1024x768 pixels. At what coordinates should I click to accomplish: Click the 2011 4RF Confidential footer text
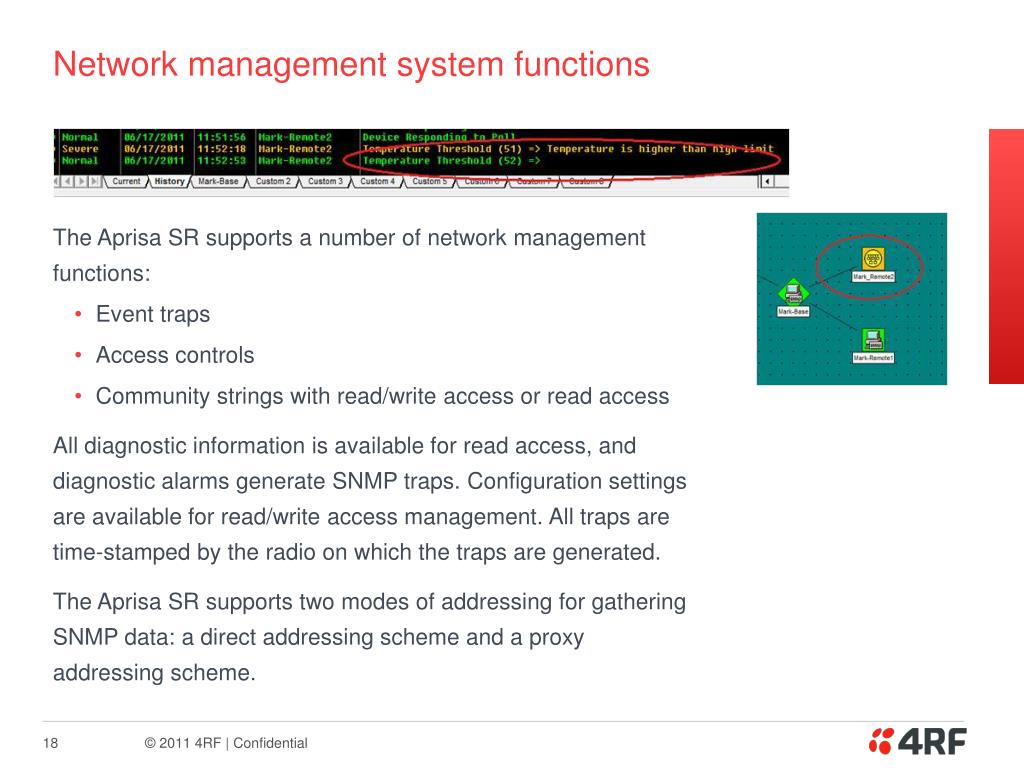pos(226,743)
